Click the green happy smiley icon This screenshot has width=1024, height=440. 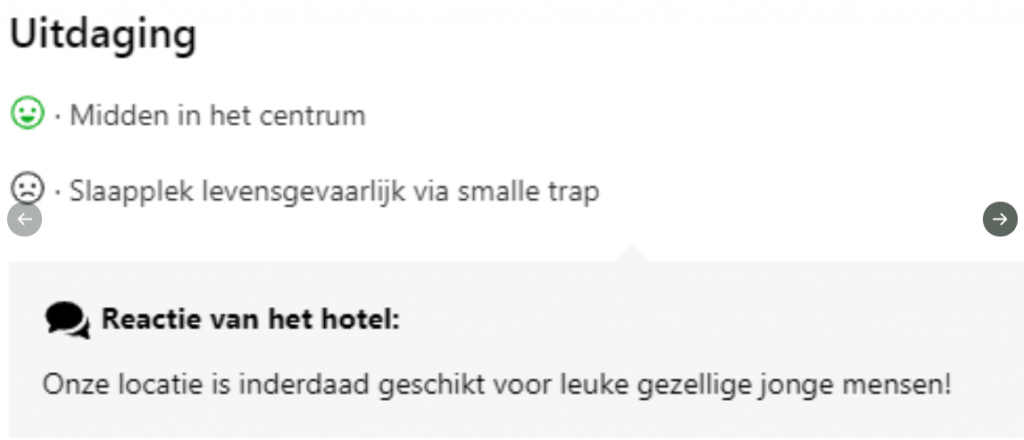(x=28, y=113)
